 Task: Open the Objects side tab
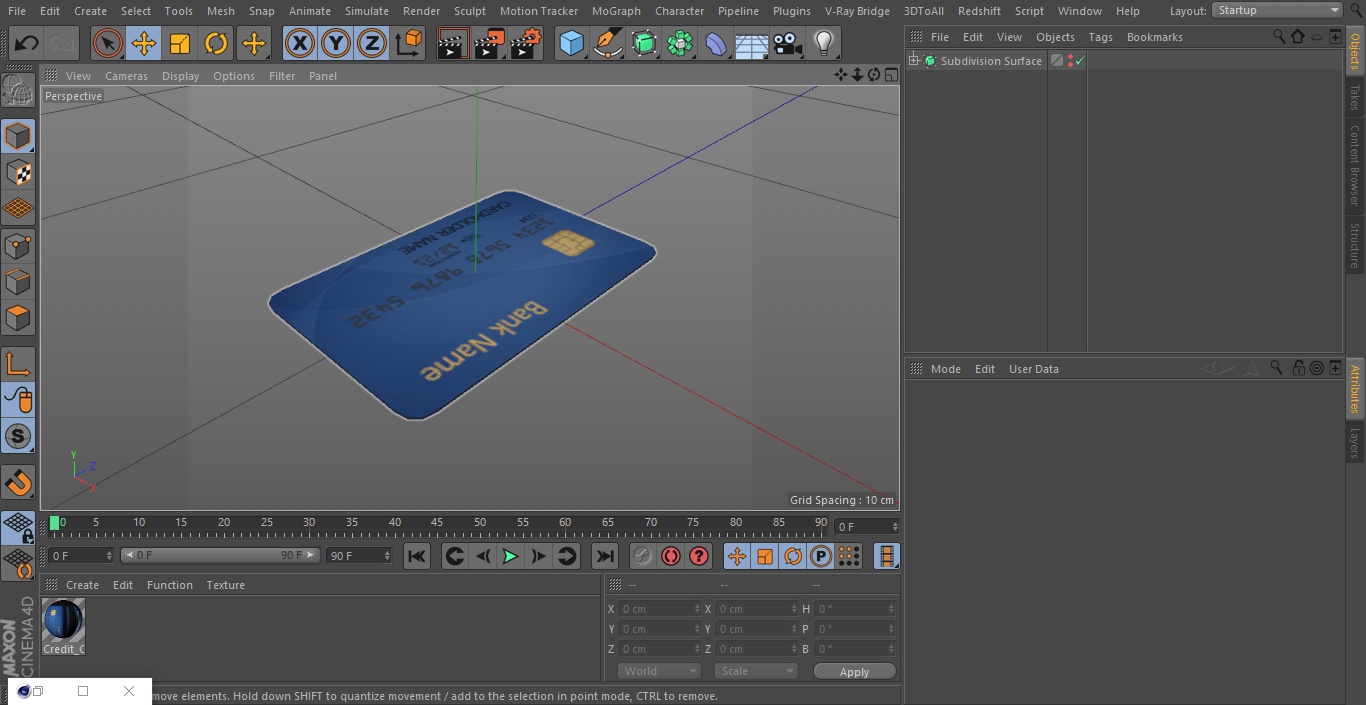(1355, 51)
